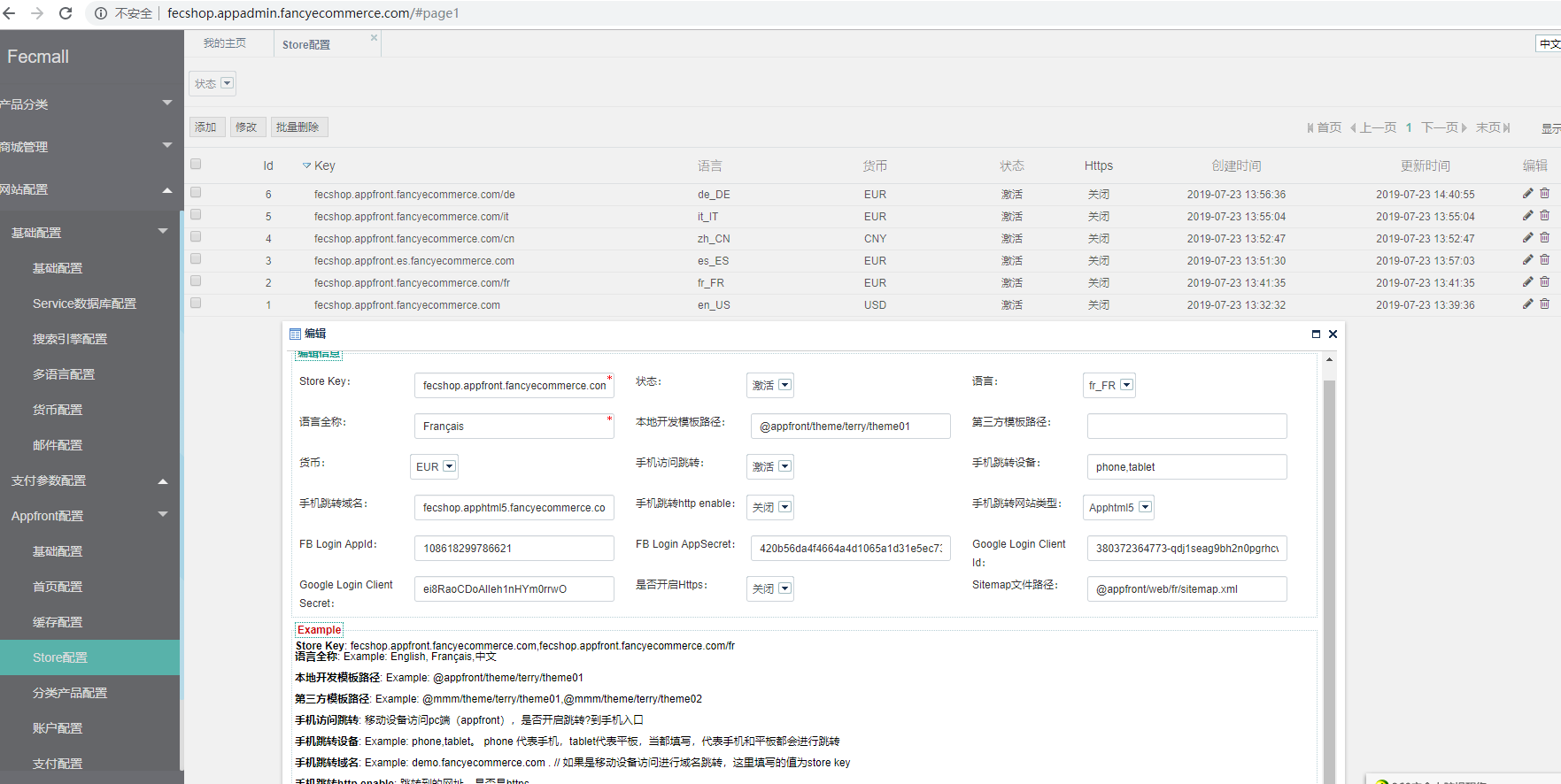Click trash icon for the en_US store
This screenshot has width=1561, height=784.
pos(1544,304)
